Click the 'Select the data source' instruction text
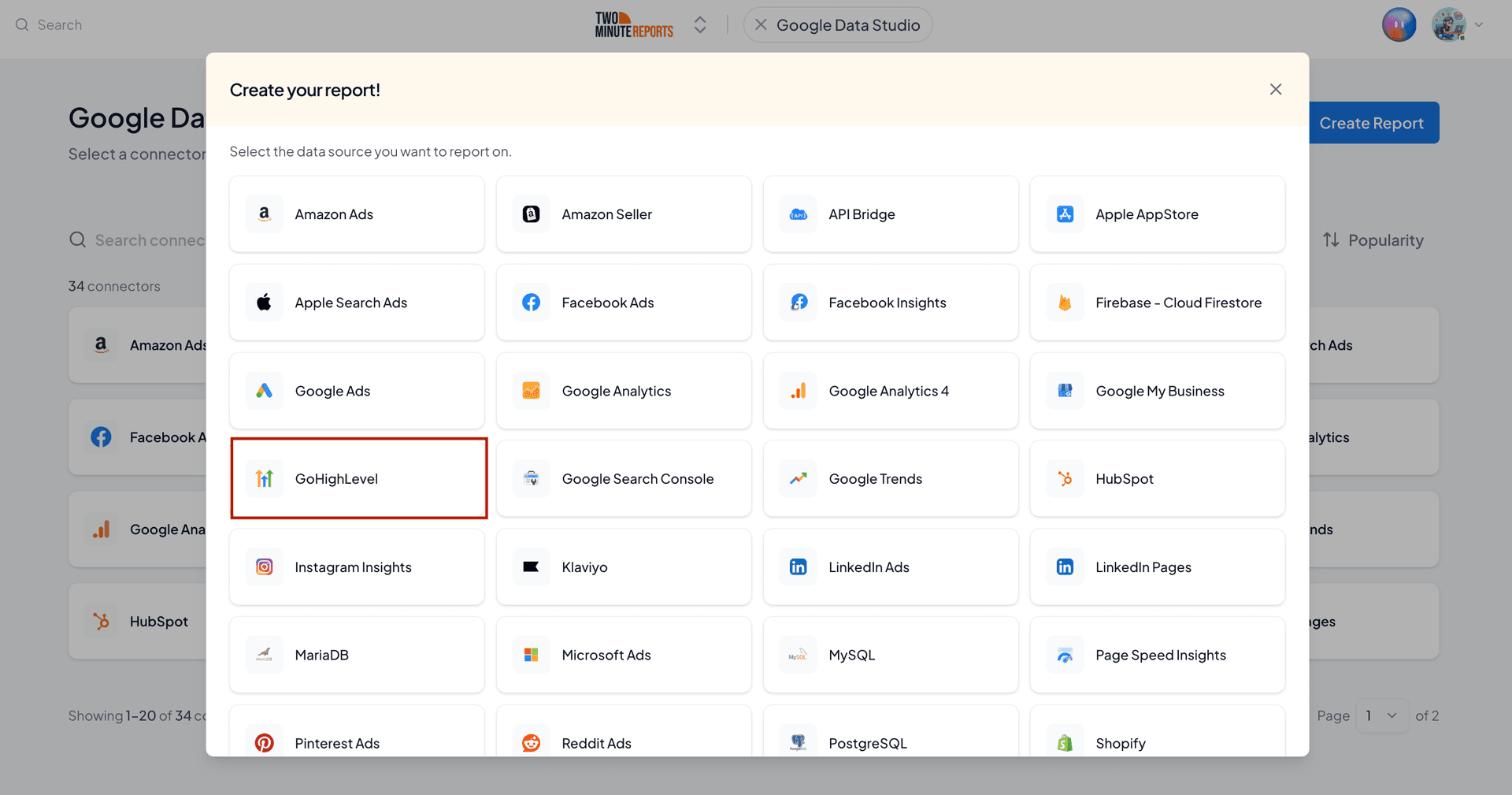1512x795 pixels. [370, 151]
